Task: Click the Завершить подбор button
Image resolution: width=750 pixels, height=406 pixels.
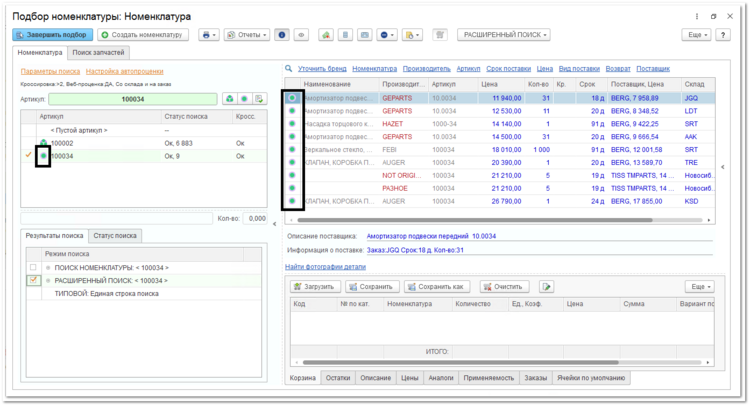Action: tap(53, 35)
